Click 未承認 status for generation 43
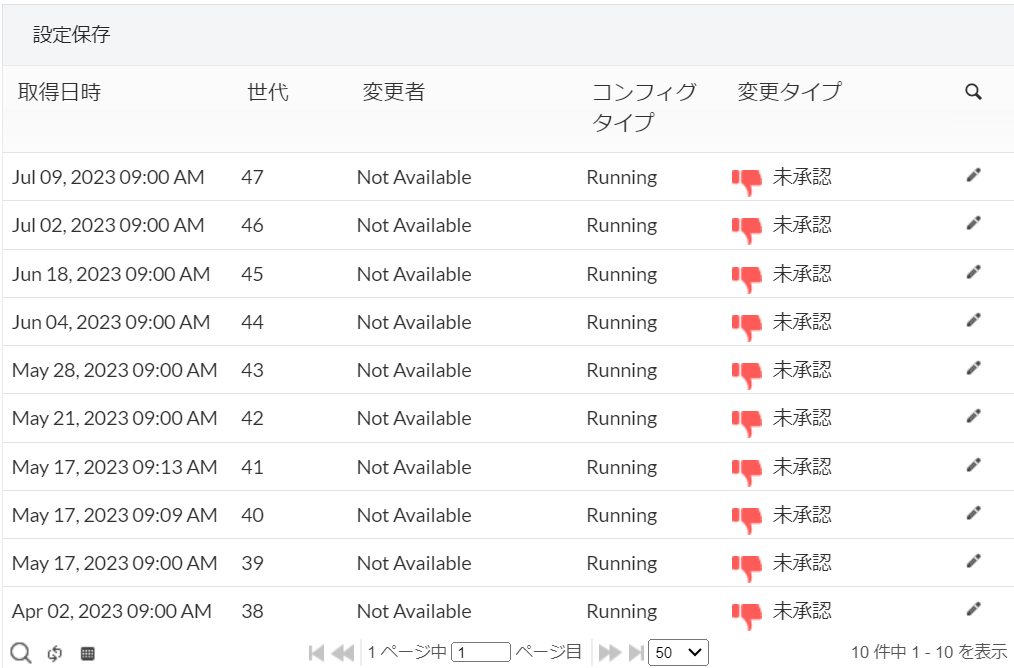 (x=802, y=370)
